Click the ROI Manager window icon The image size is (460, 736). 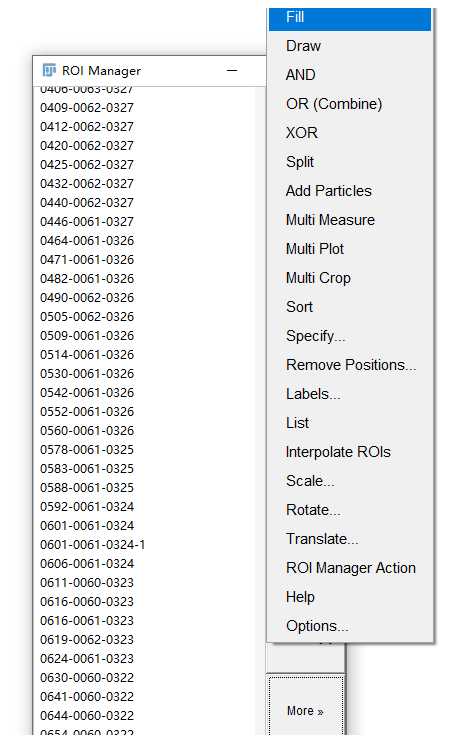(49, 70)
